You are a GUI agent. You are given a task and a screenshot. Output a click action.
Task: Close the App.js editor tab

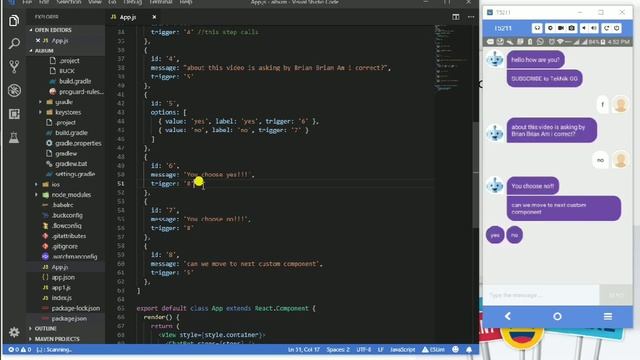(154, 17)
